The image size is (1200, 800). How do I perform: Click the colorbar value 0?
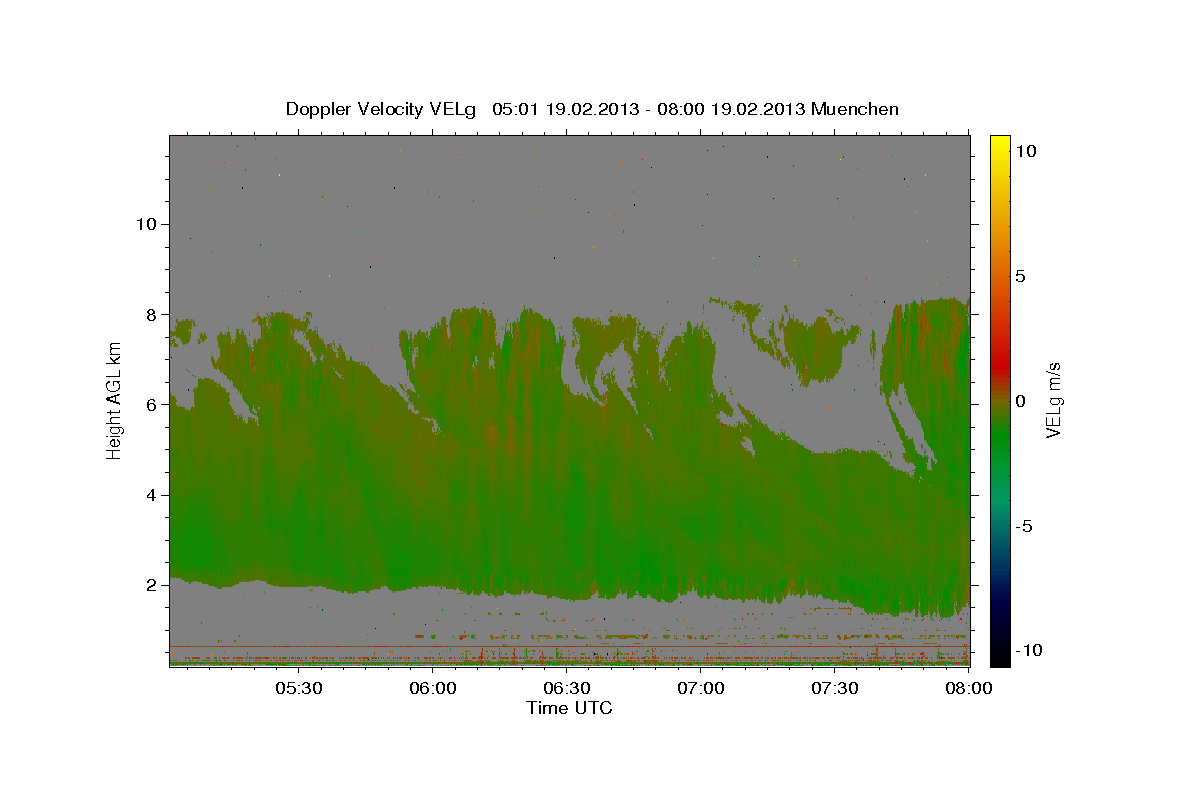[x=1021, y=401]
